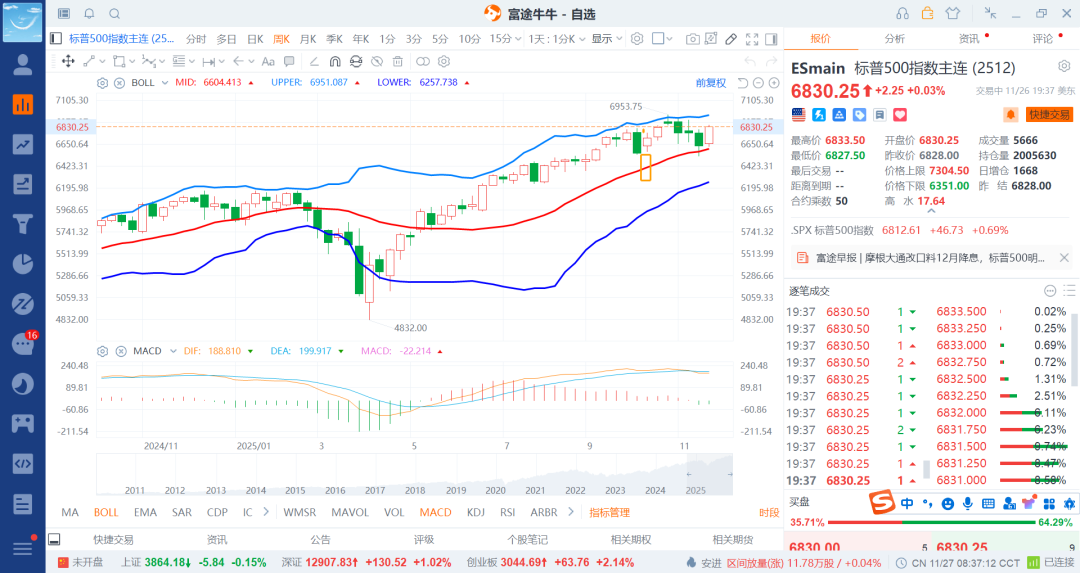Image resolution: width=1080 pixels, height=573 pixels.
Task: Click the trade list scrollbar thumb
Action: (926, 470)
